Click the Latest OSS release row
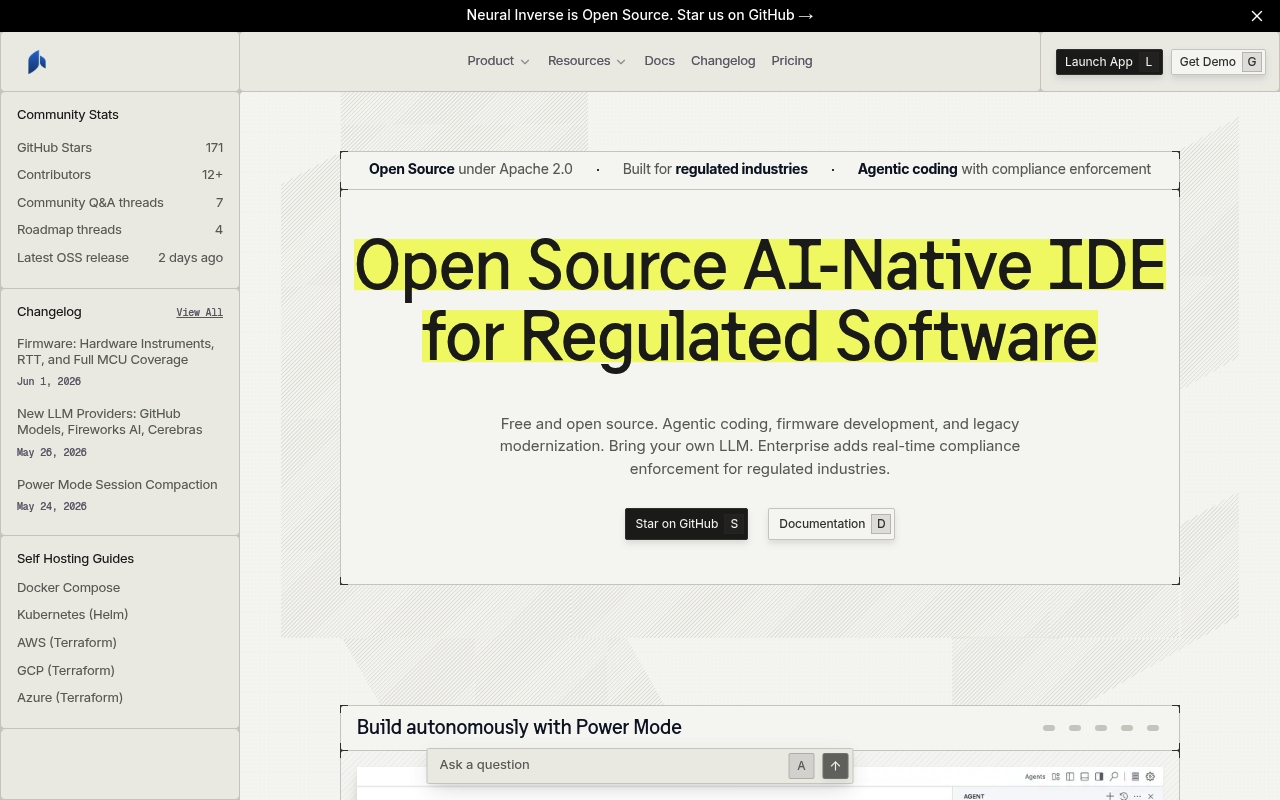The image size is (1280, 800). pos(120,257)
